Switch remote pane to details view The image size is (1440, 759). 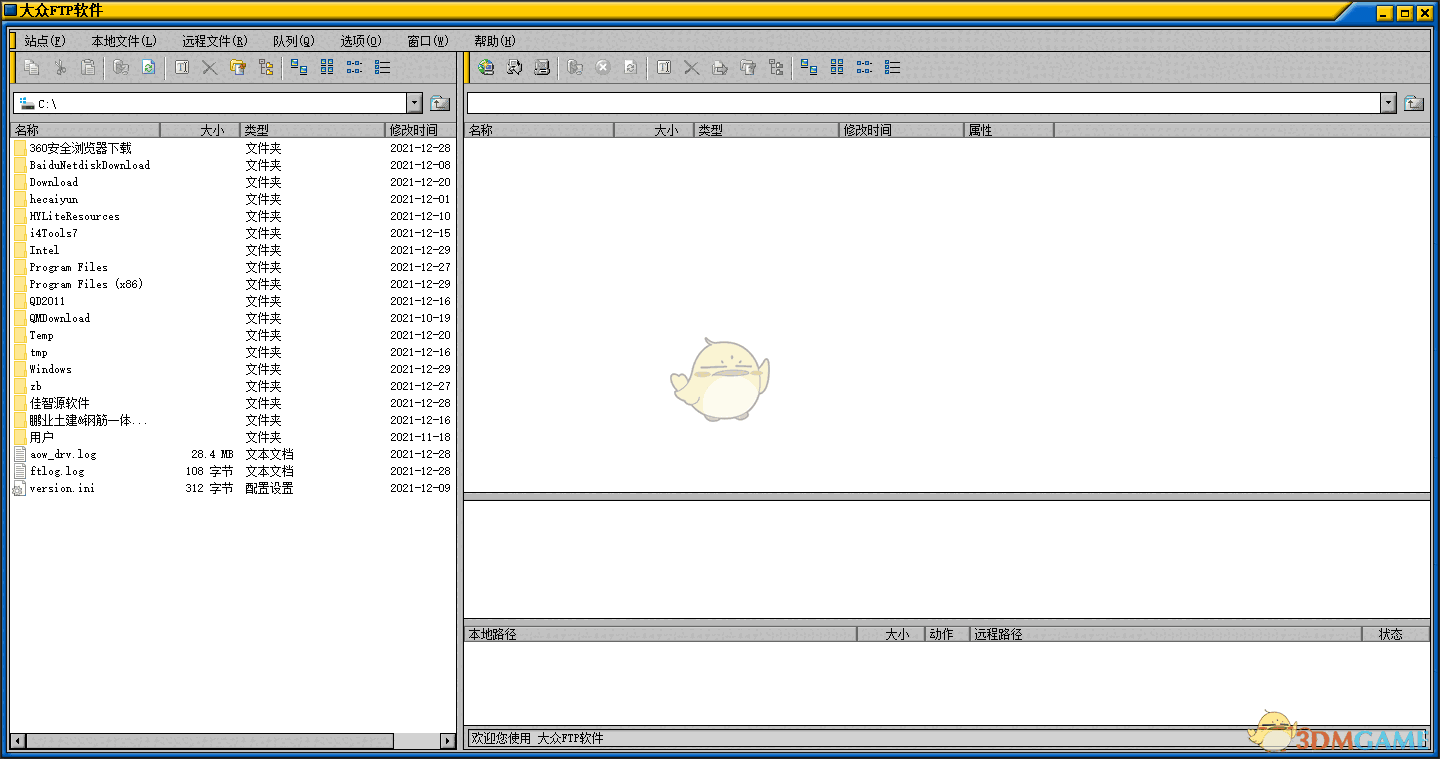pos(893,67)
